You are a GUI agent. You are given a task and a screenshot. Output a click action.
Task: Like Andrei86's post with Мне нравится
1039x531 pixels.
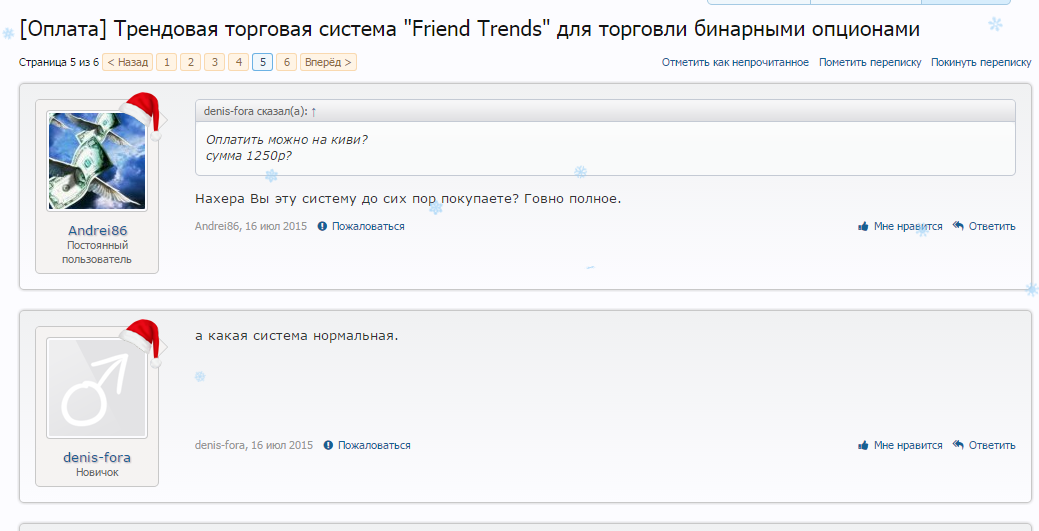coord(908,226)
